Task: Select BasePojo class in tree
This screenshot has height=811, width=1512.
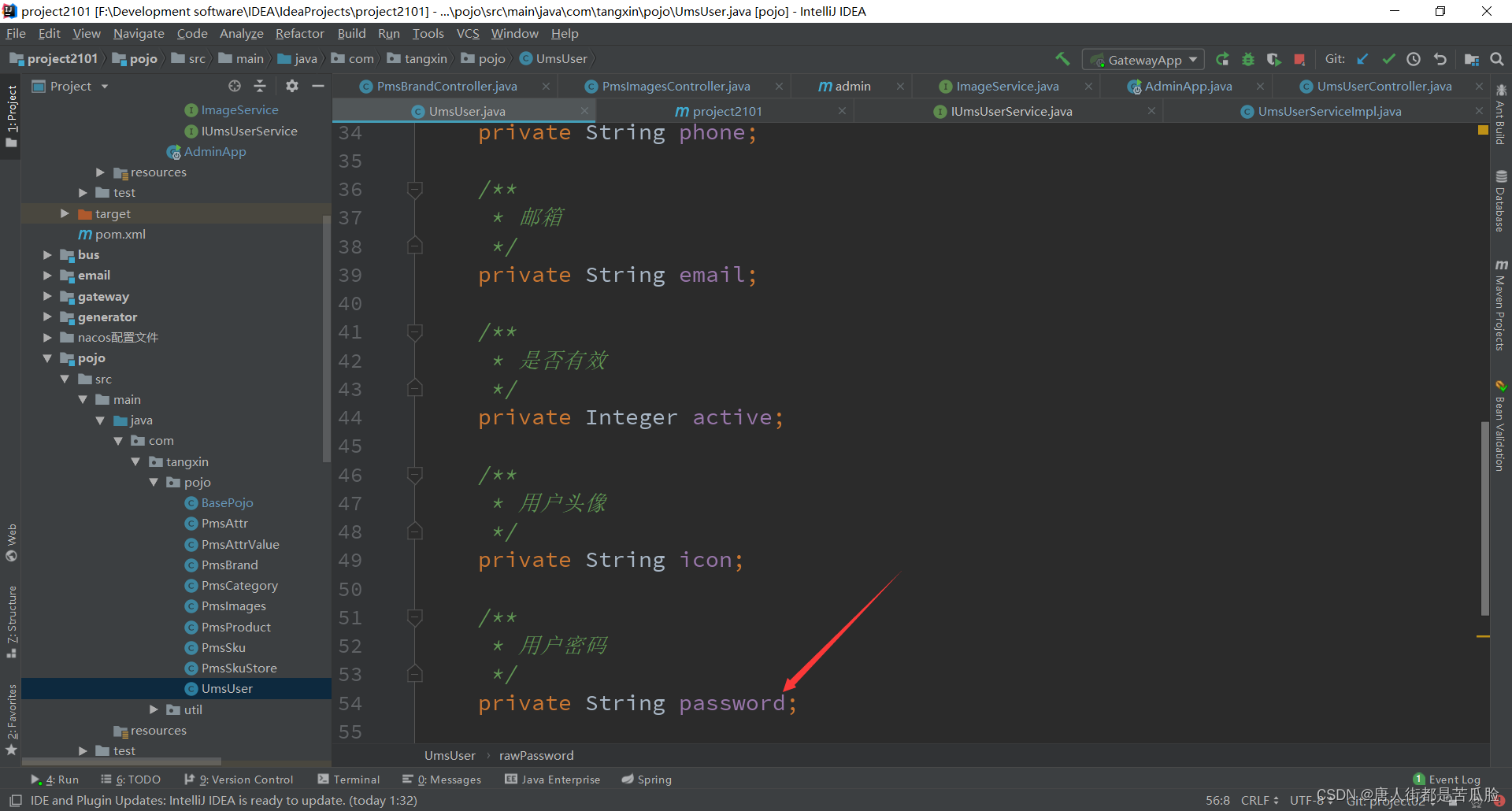Action: tap(219, 502)
